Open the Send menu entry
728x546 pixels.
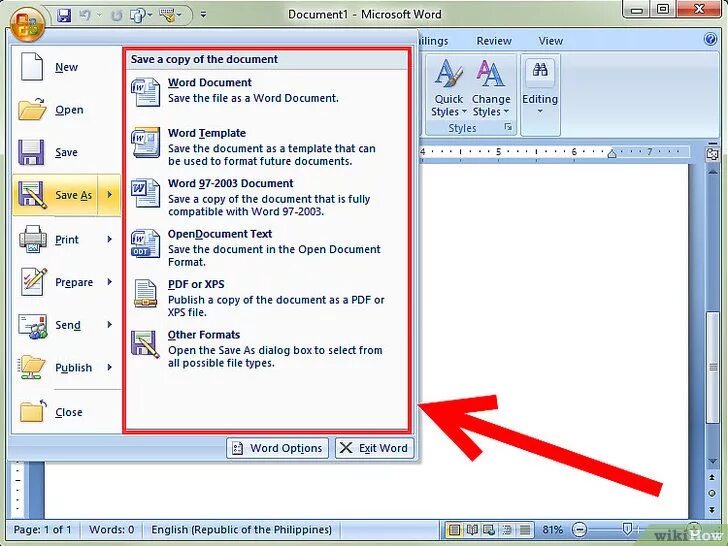coord(66,325)
